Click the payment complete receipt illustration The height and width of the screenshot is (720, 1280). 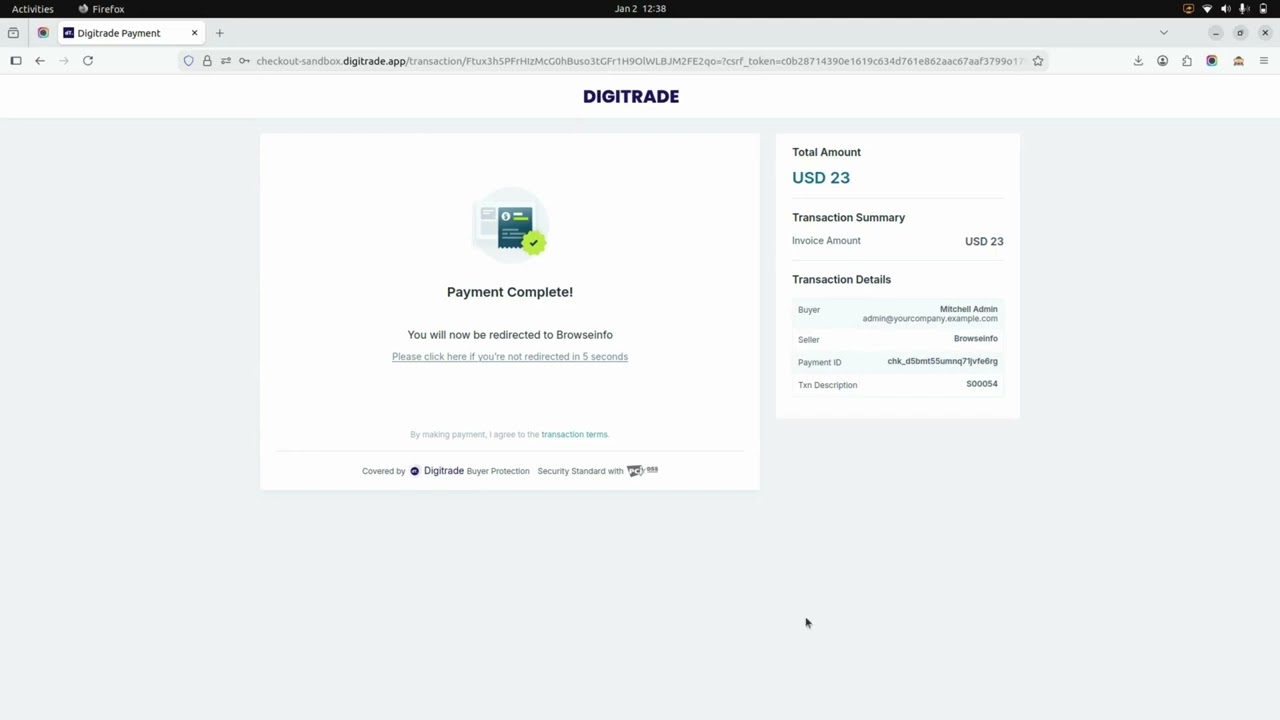pos(510,227)
